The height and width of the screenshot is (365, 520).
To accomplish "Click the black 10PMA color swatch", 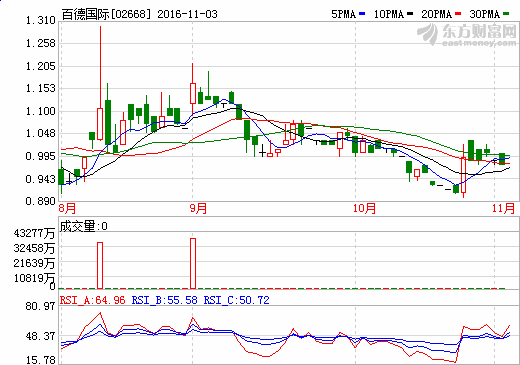I will pyautogui.click(x=410, y=14).
